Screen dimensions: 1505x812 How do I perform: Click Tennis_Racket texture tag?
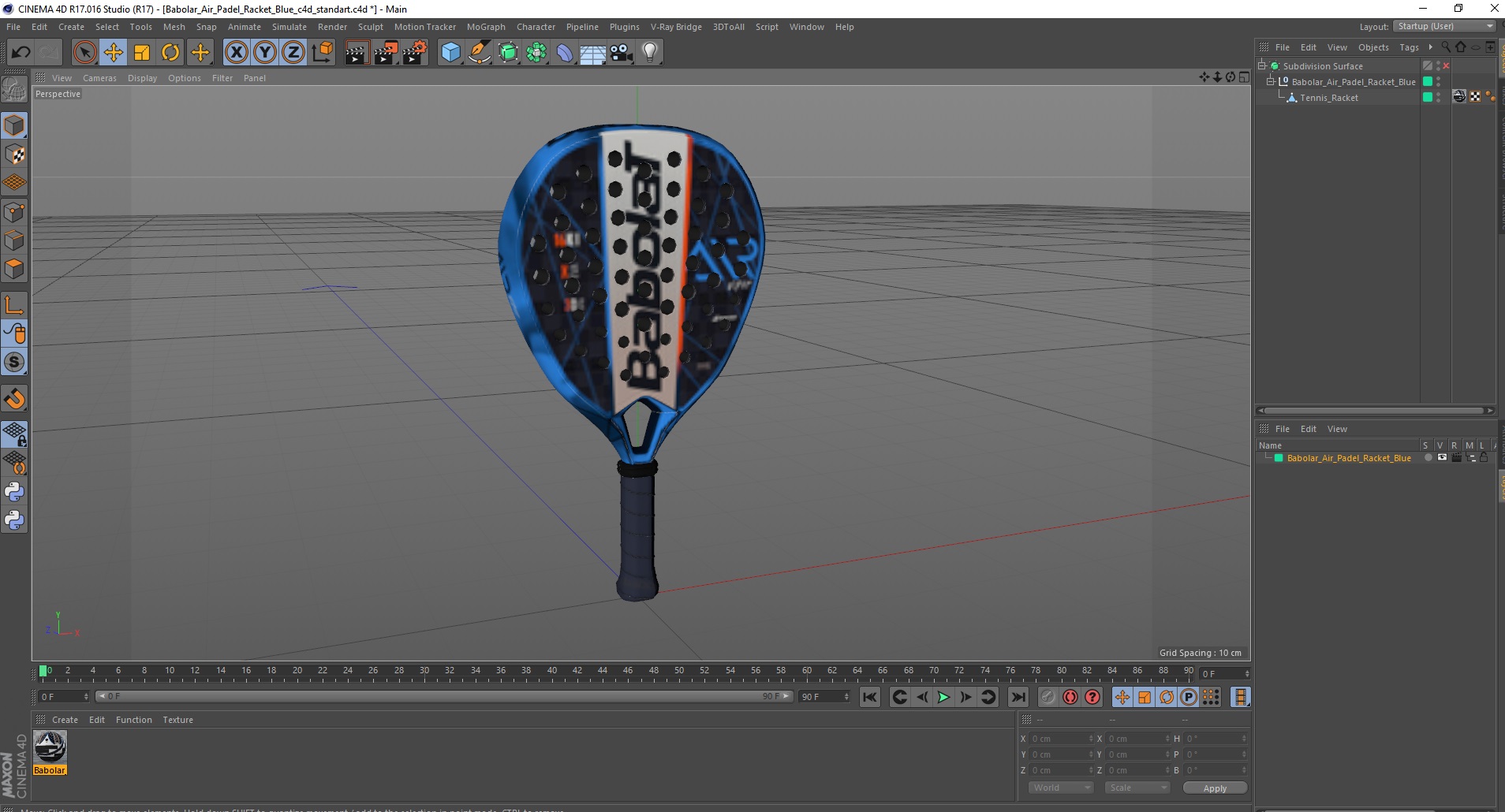(1459, 97)
